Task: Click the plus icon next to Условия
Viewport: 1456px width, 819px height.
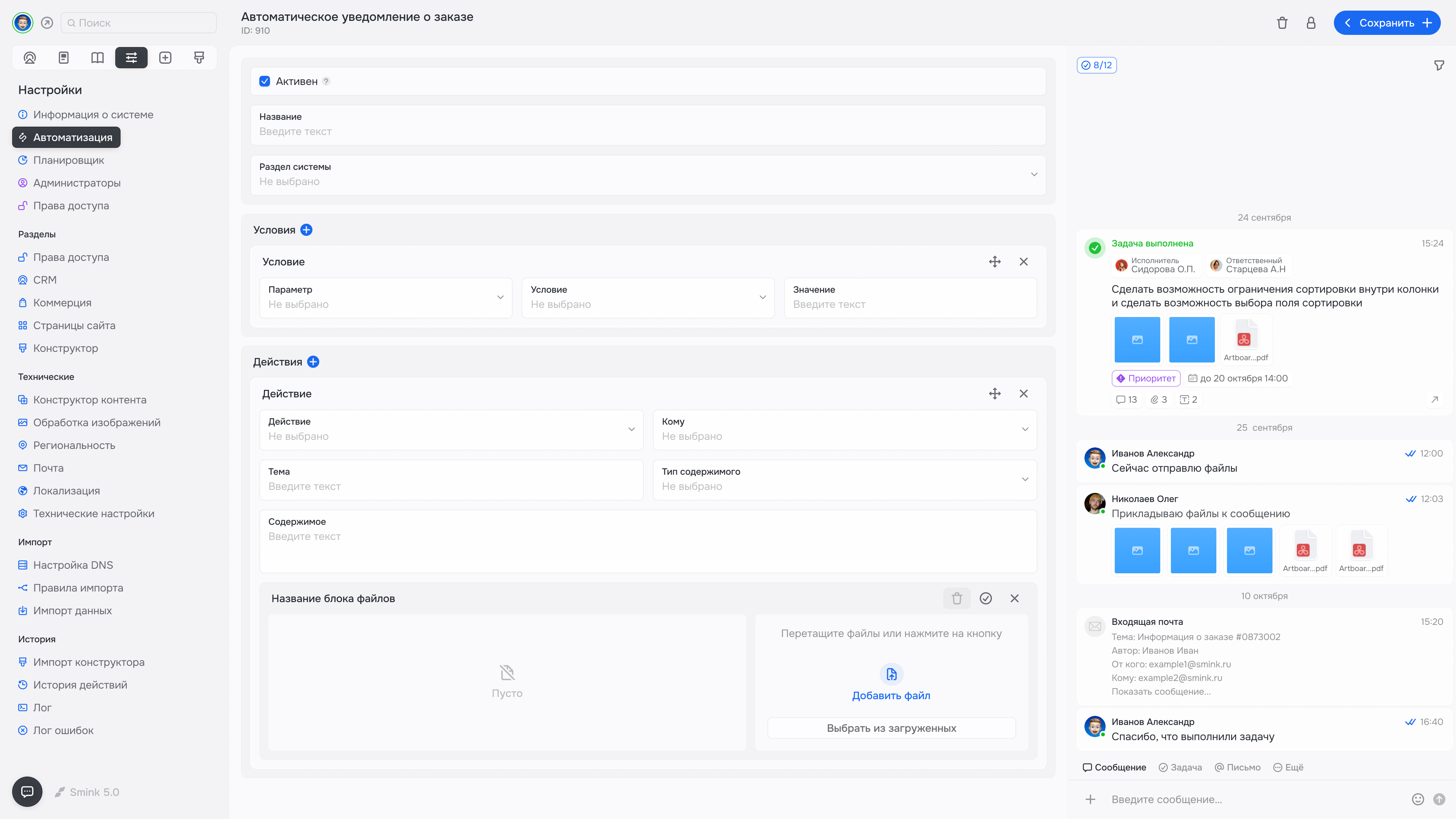Action: pos(306,230)
